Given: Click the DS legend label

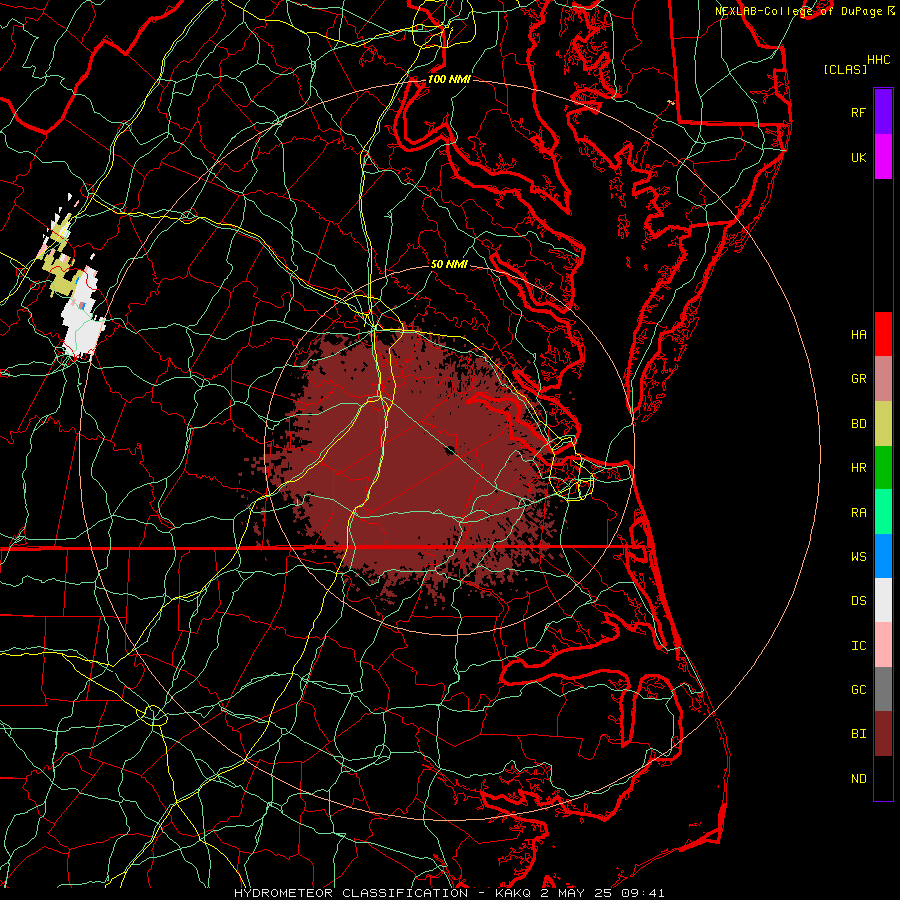Looking at the screenshot, I should pyautogui.click(x=858, y=601).
